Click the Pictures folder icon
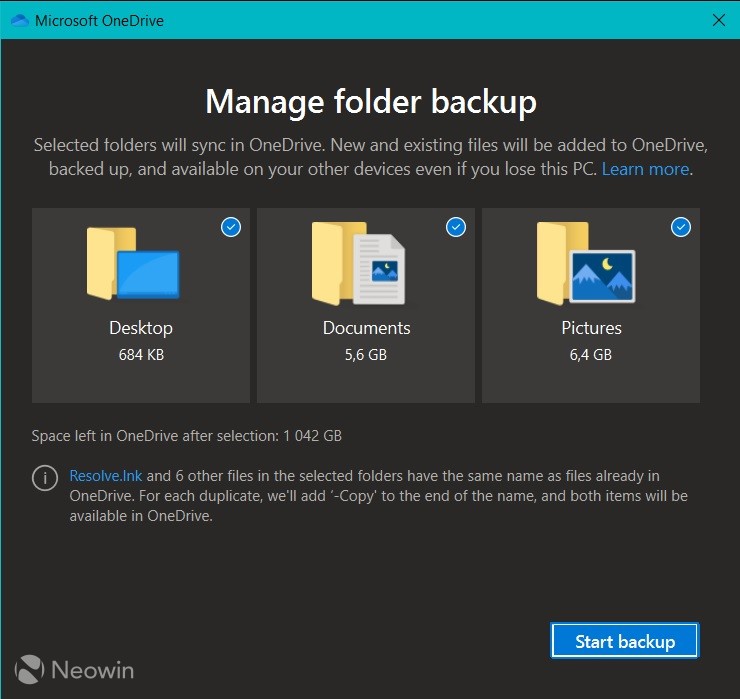 [x=585, y=263]
